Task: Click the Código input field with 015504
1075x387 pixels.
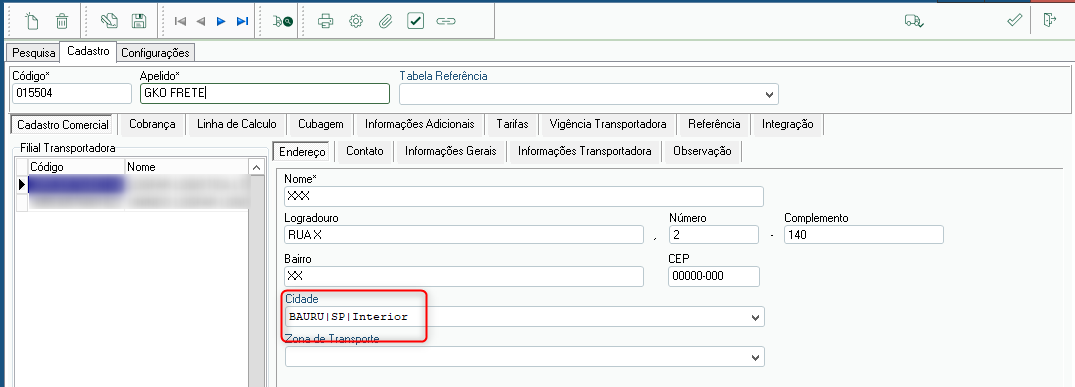Action: coord(72,93)
